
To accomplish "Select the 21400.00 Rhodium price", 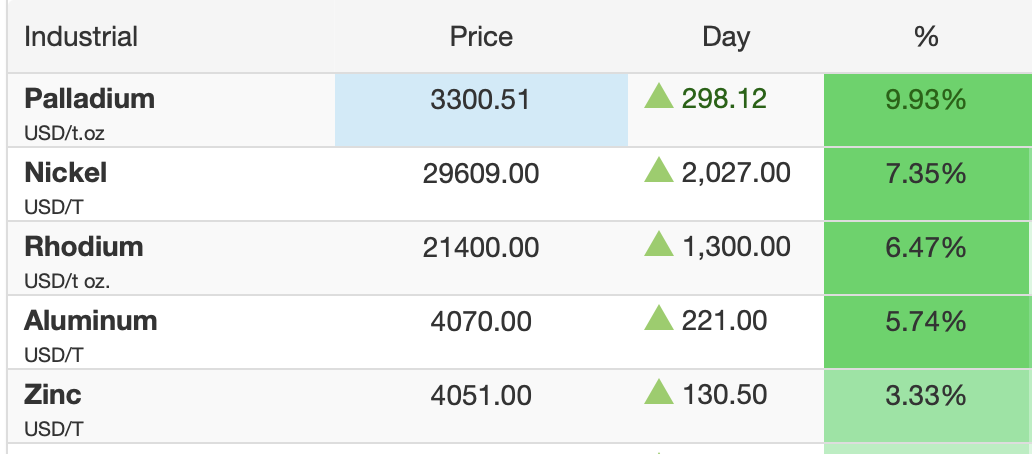I will [x=481, y=247].
